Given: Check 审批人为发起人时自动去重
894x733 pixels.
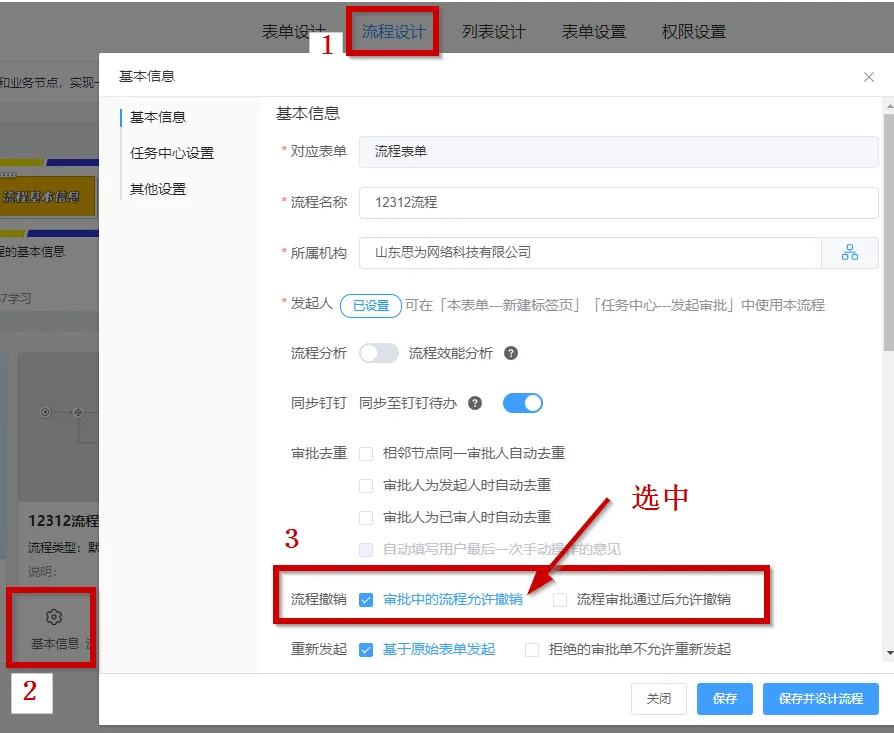Looking at the screenshot, I should [x=366, y=485].
